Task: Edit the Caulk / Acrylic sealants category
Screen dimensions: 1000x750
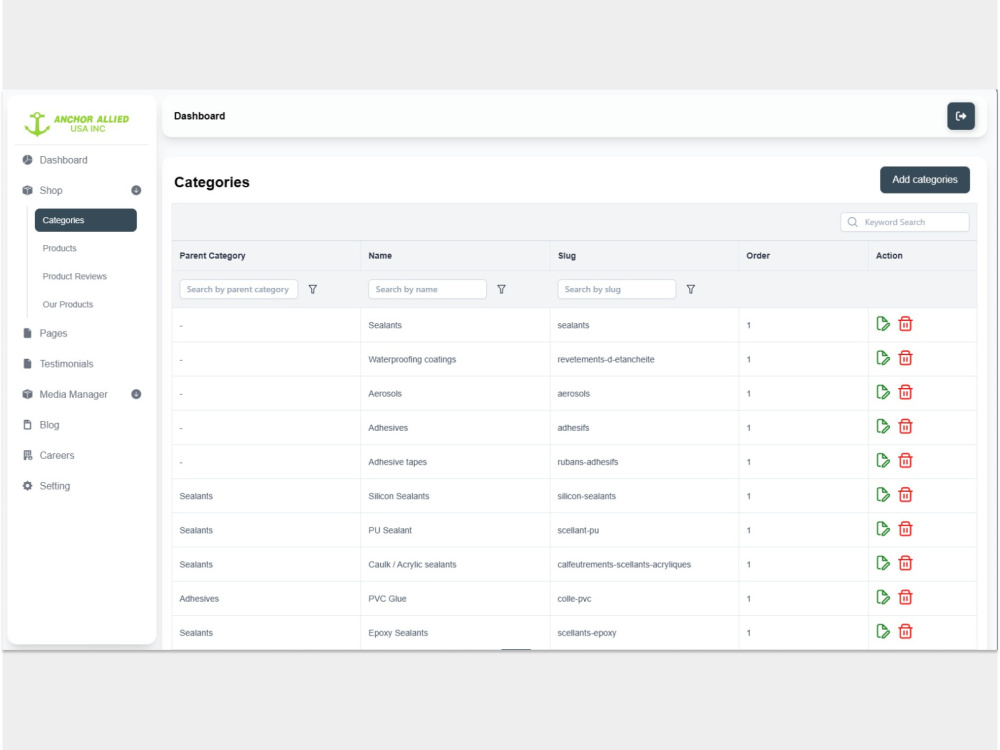Action: coord(883,563)
